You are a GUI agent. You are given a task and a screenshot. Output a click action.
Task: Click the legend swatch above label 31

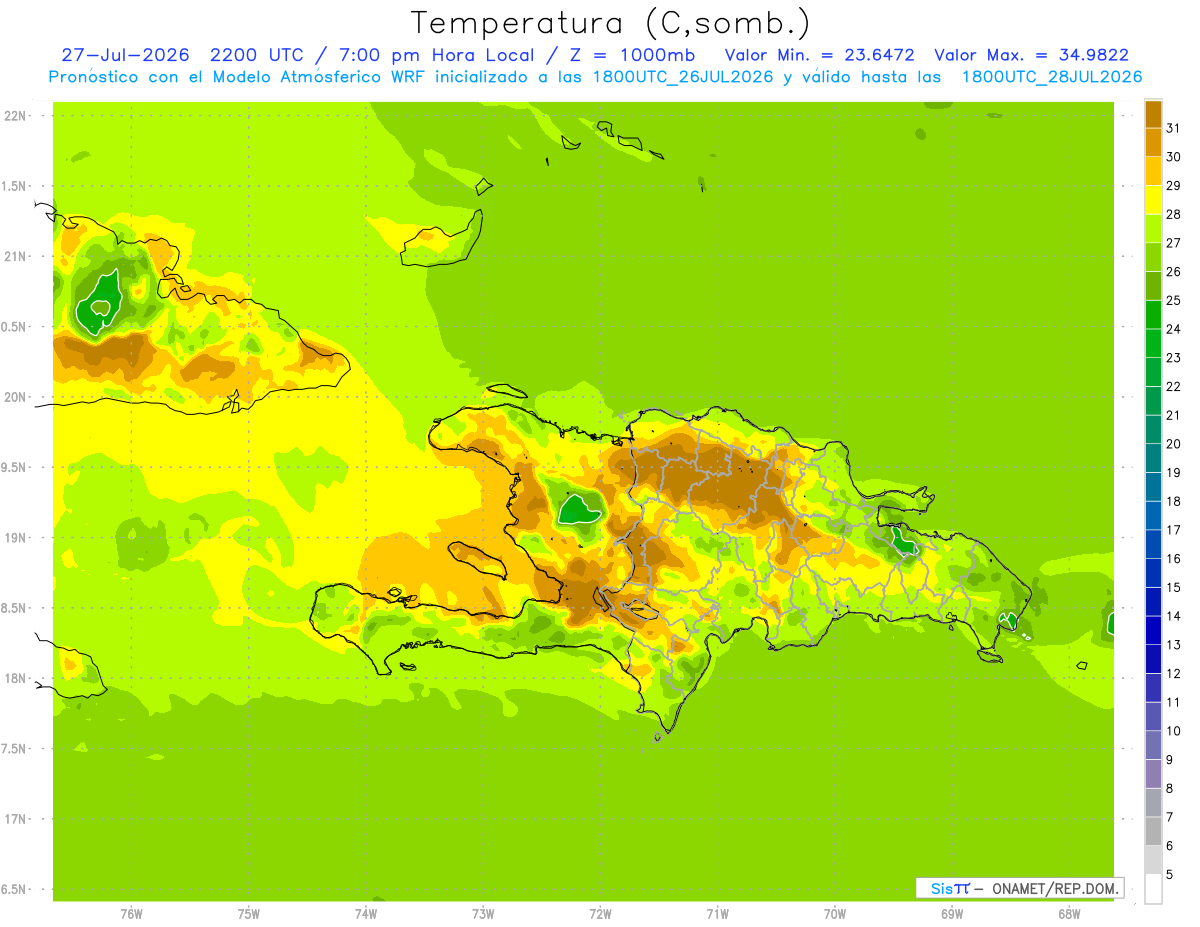(x=1153, y=114)
